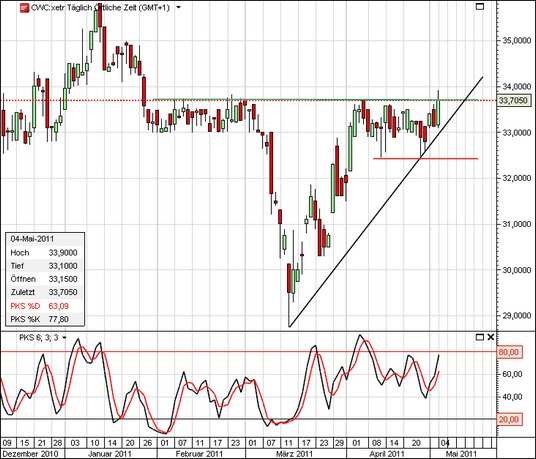536x459 pixels.
Task: Click the 28 date label on time axis
Action: pos(57,443)
